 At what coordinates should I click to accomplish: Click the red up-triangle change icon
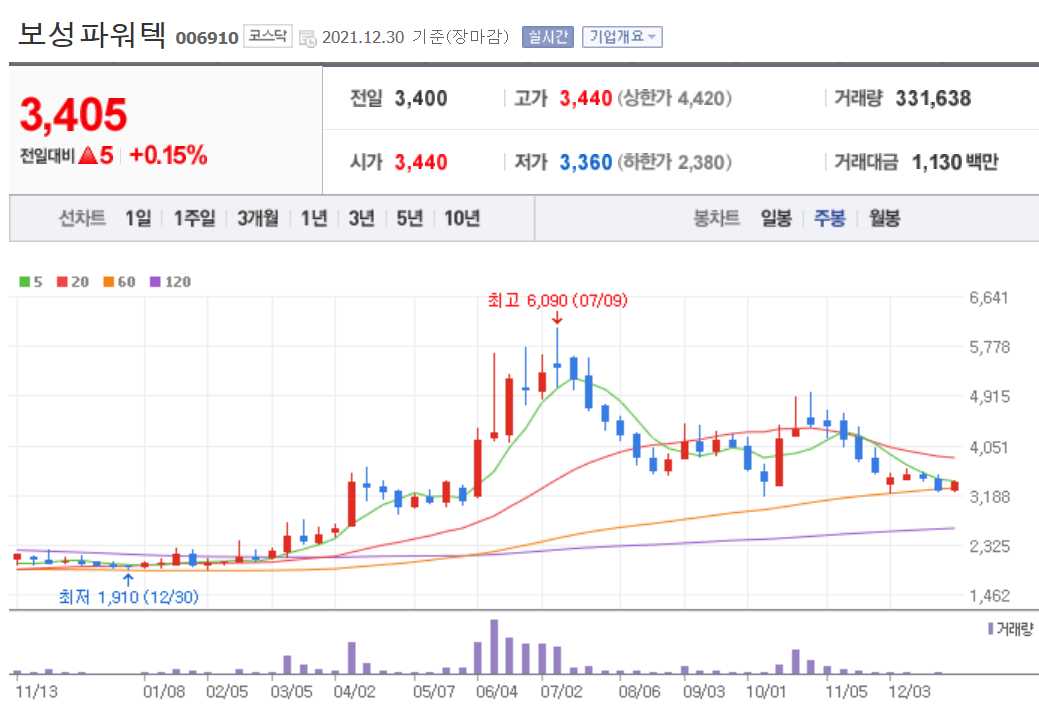(x=88, y=156)
